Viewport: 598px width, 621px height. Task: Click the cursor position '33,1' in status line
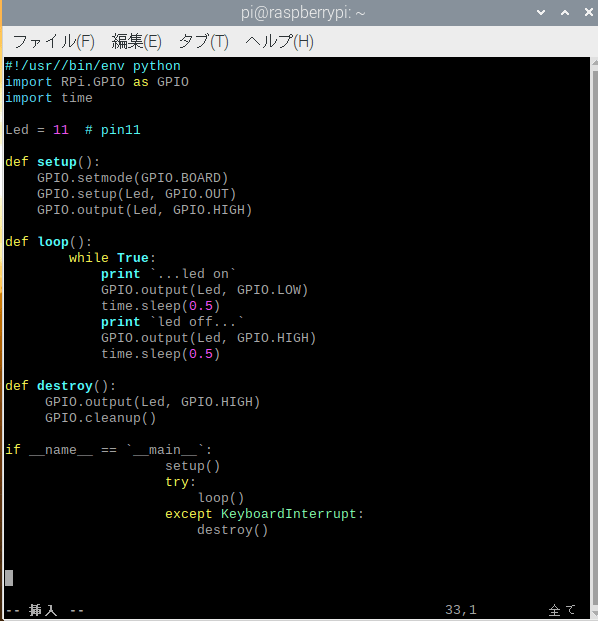tap(461, 610)
